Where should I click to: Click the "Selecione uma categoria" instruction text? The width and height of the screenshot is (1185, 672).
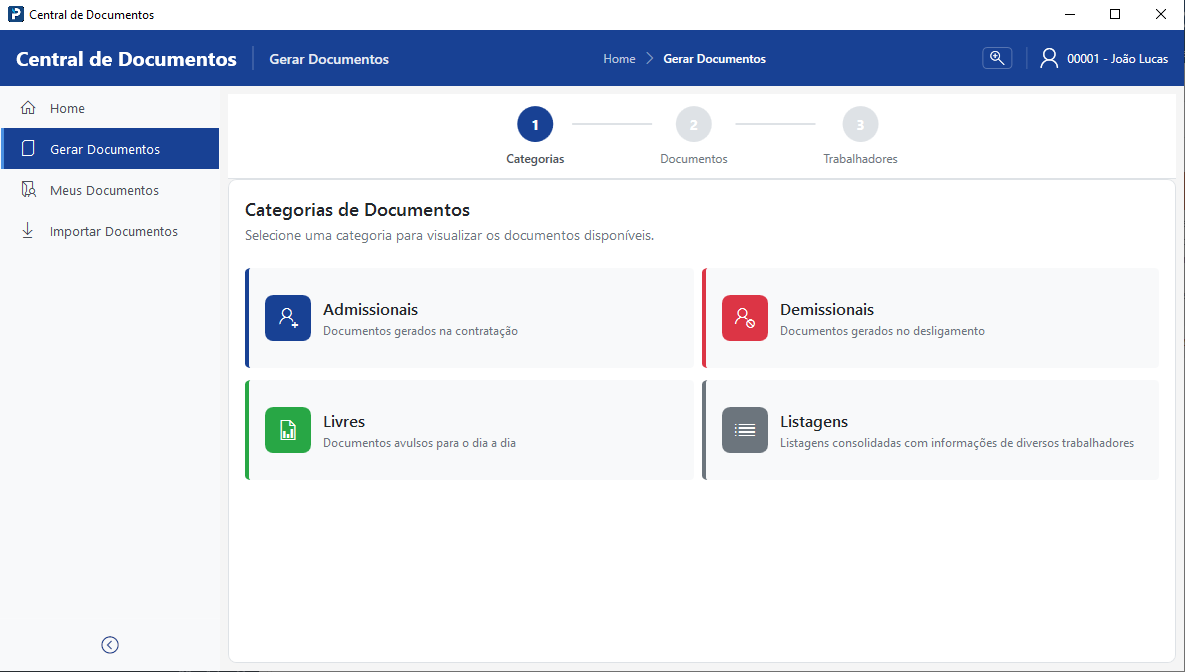[450, 235]
